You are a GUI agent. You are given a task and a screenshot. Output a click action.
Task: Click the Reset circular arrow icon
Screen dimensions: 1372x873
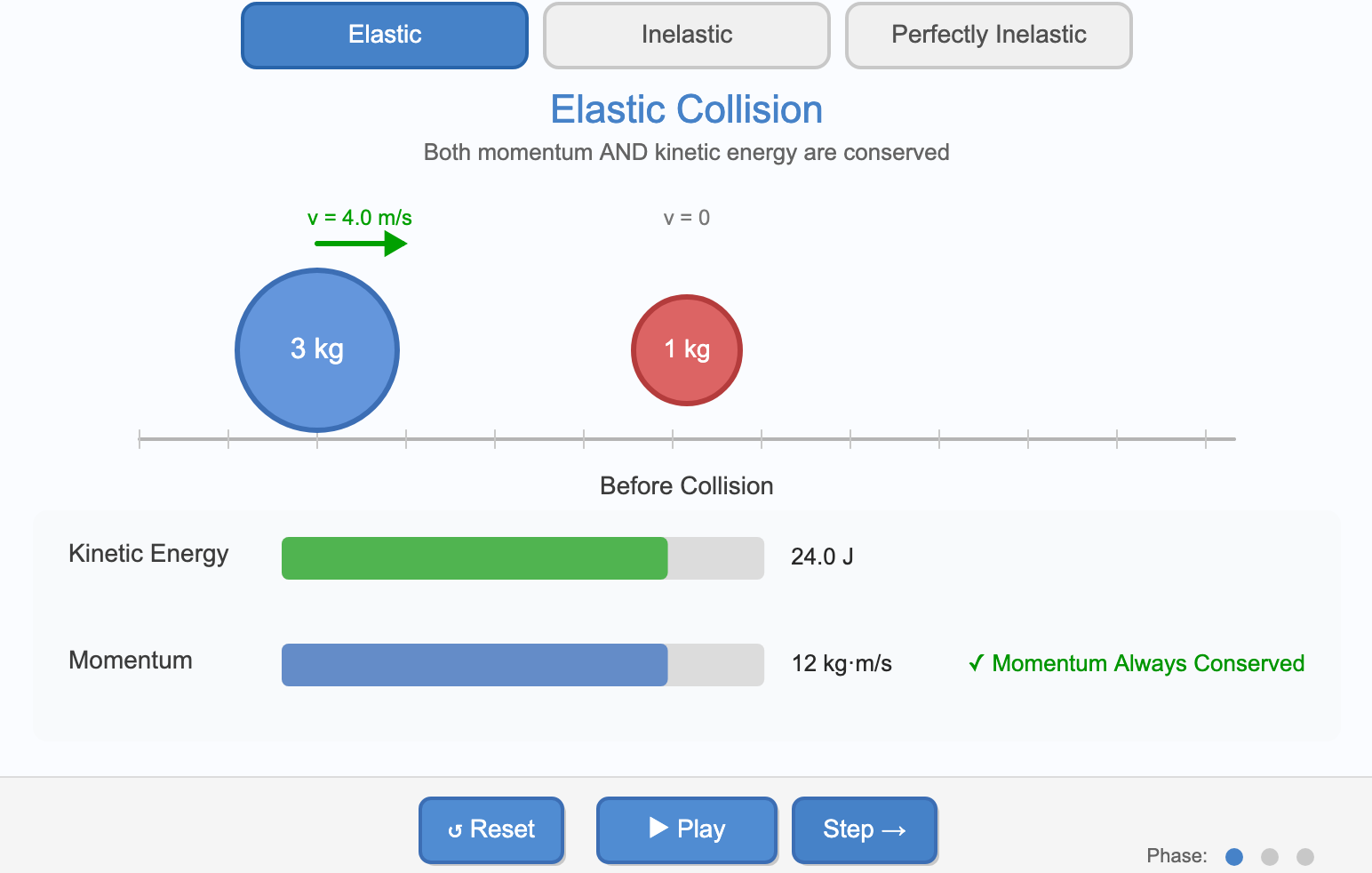coord(455,829)
